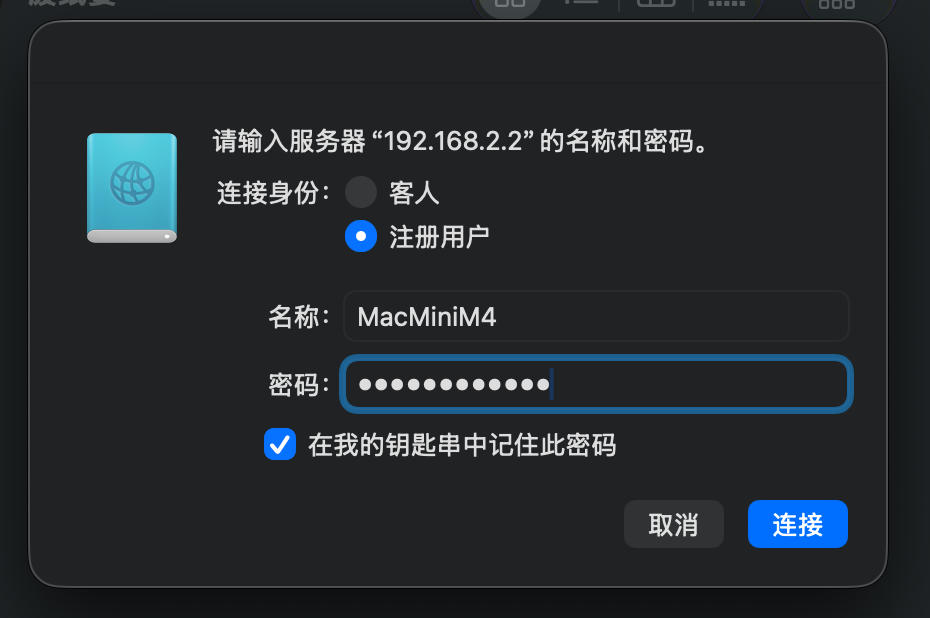Click the server 192.168.2.2 prompt message
This screenshot has height=618, width=930.
click(x=460, y=141)
